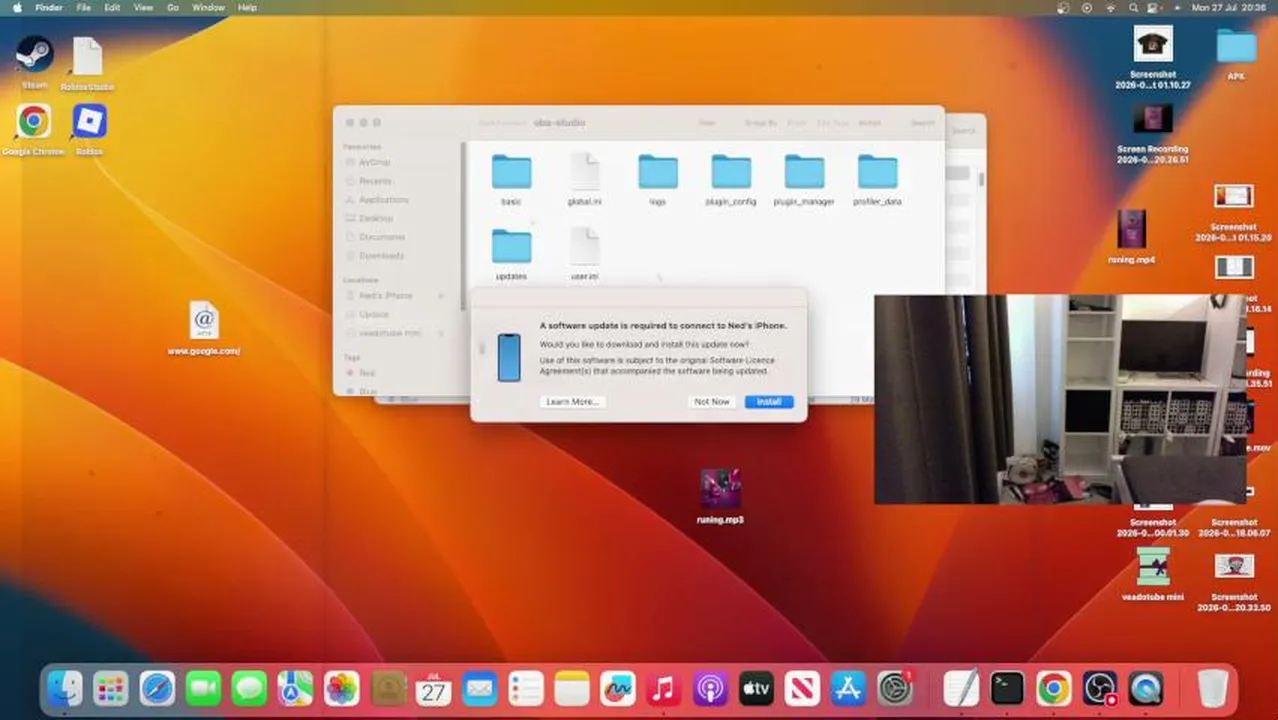Open Terminal from the Dock
The height and width of the screenshot is (720, 1278).
point(1007,688)
